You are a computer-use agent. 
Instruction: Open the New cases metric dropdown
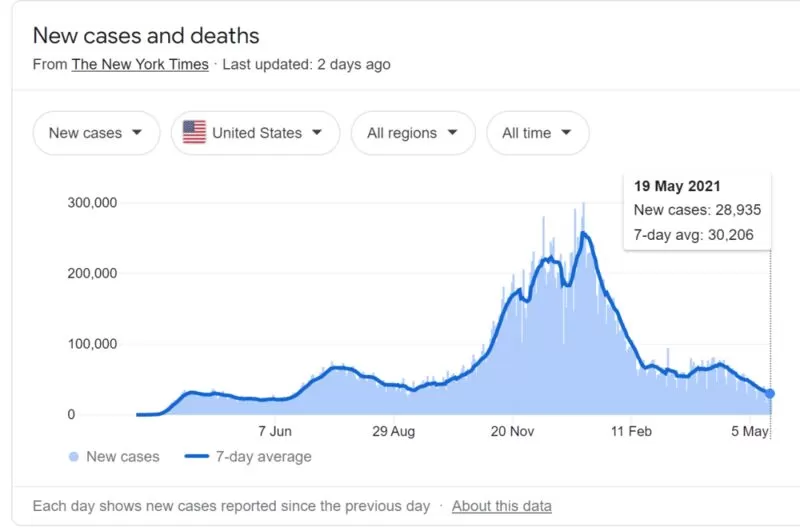[x=96, y=133]
